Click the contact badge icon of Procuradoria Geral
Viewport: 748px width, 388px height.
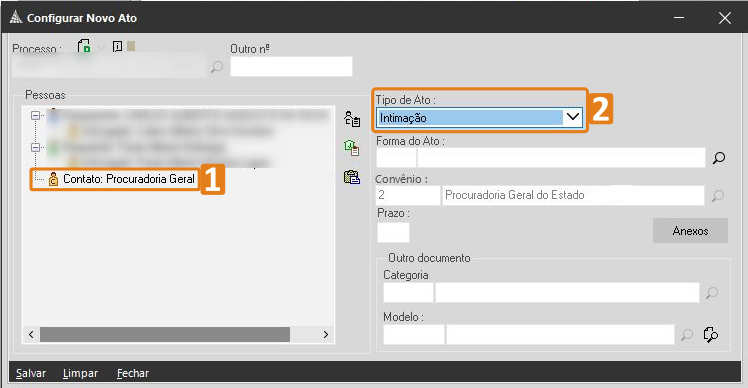tap(53, 179)
